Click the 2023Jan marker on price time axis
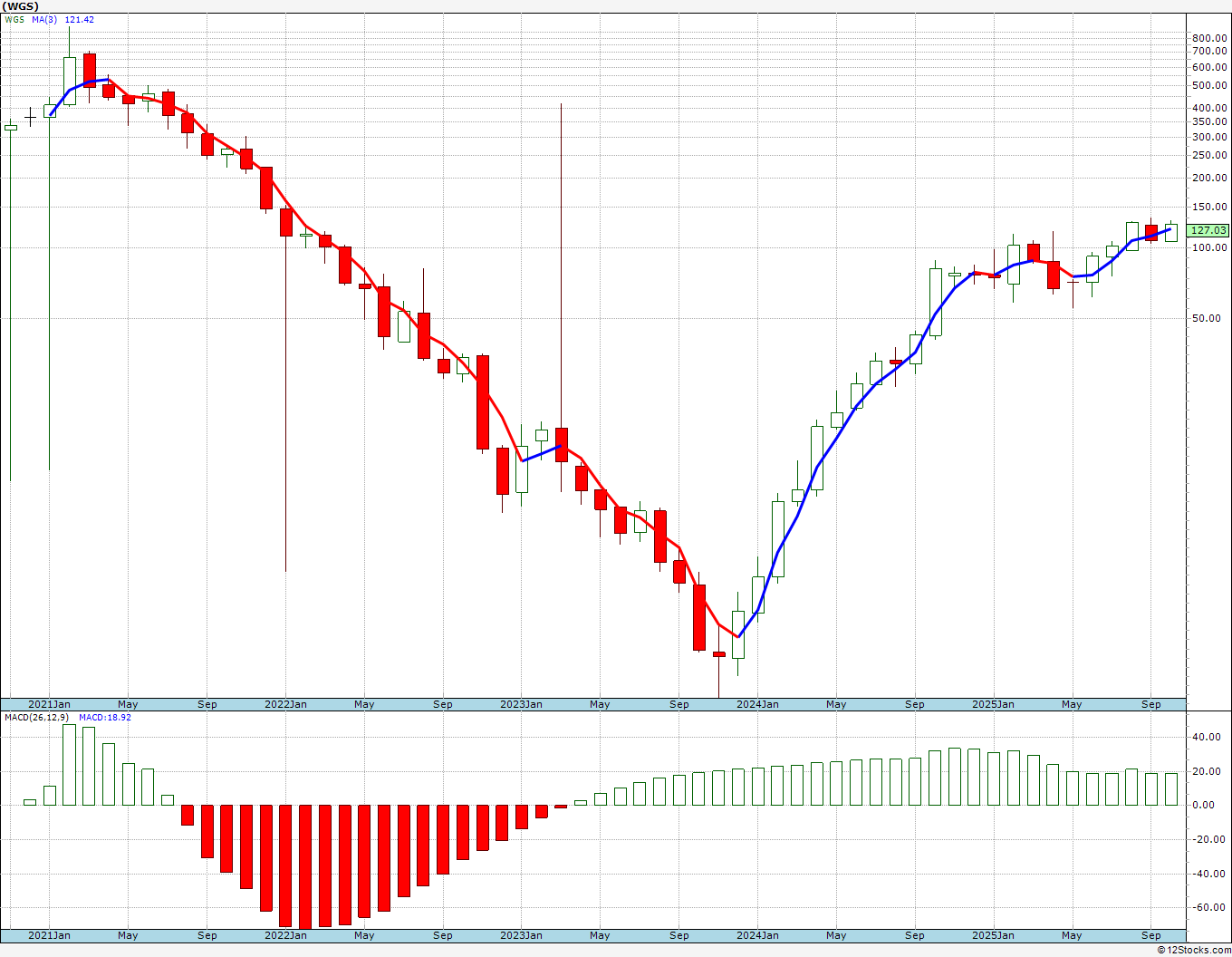 pos(522,704)
